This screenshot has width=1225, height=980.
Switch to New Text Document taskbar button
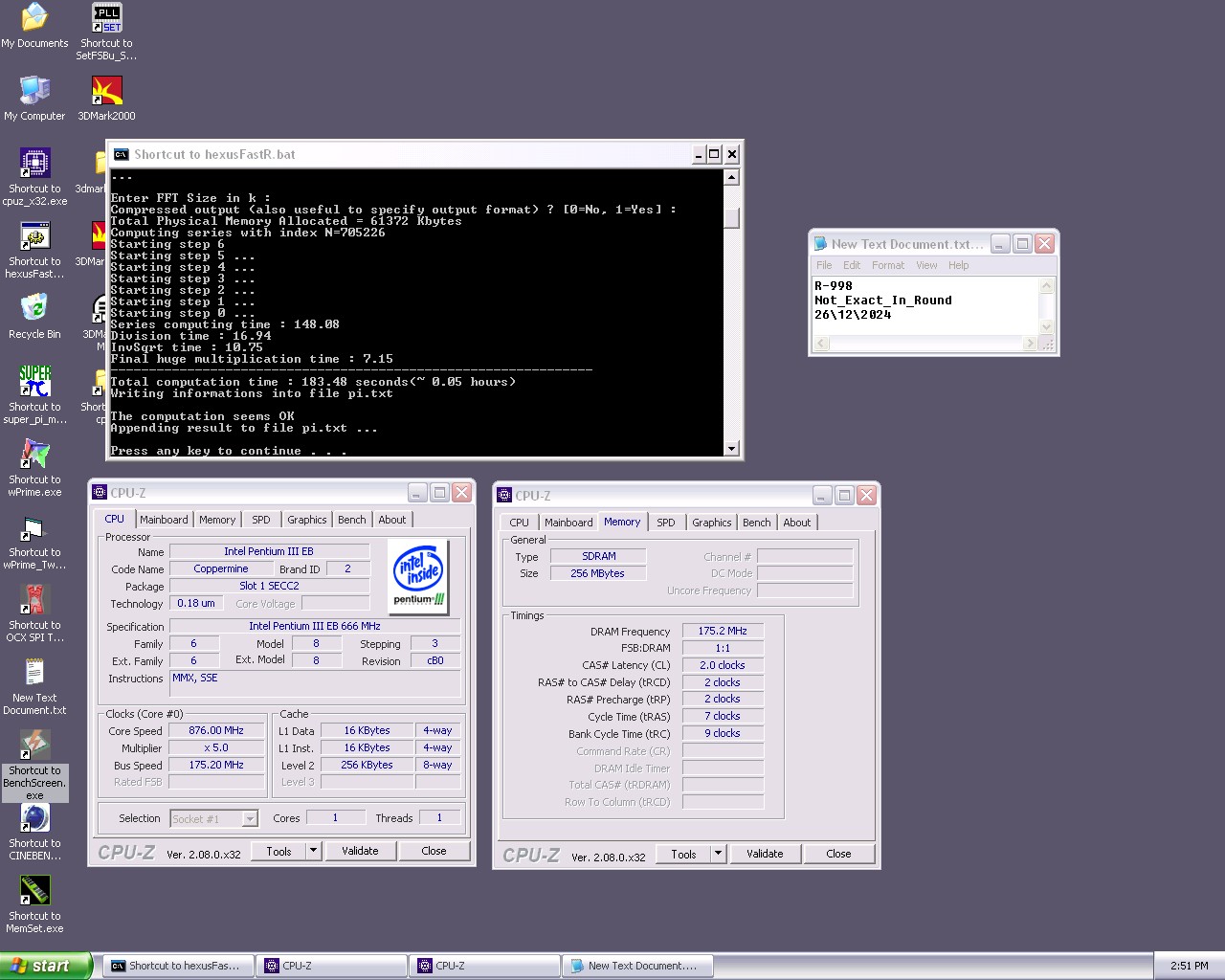(637, 966)
